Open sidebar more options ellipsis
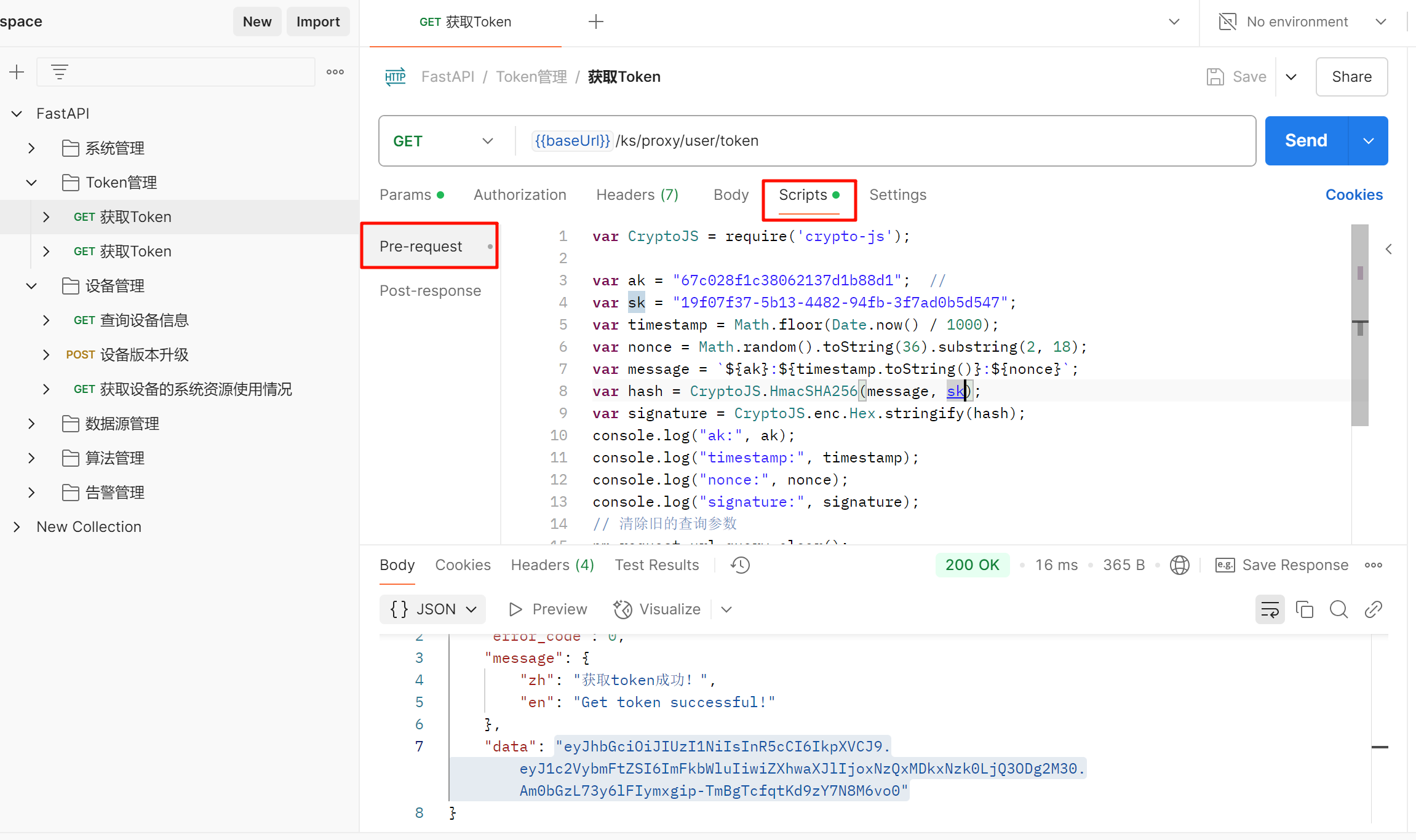Image resolution: width=1416 pixels, height=840 pixels. (335, 72)
